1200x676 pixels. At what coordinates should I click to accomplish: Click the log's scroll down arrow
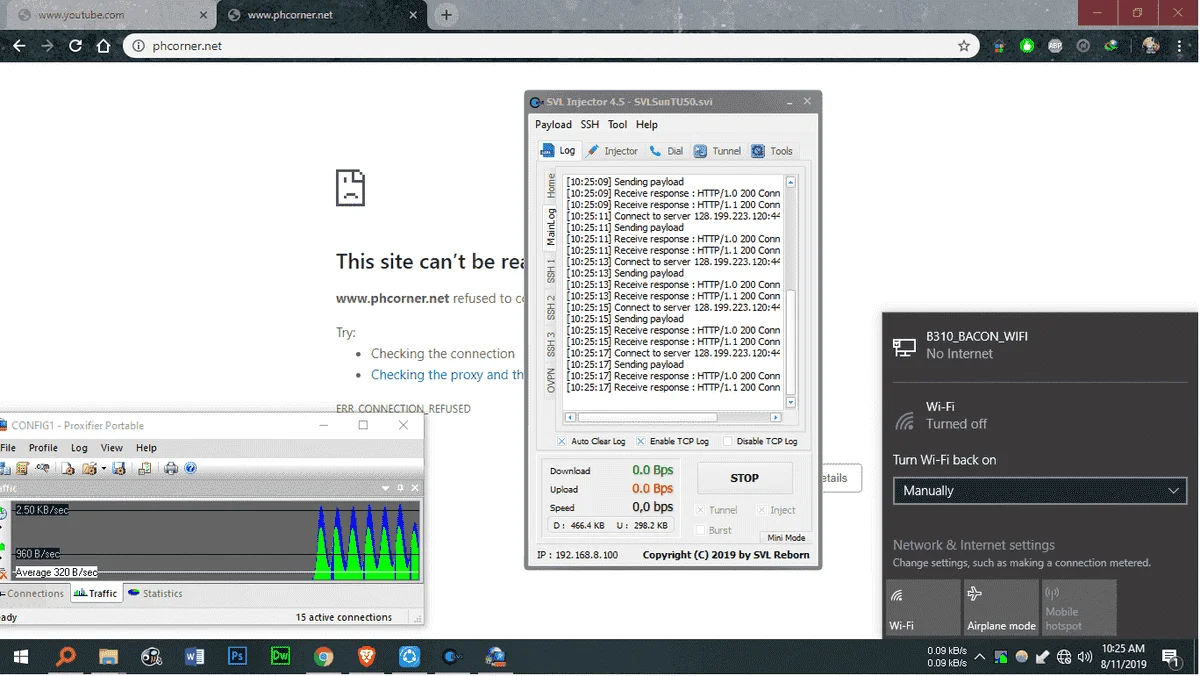pos(790,403)
